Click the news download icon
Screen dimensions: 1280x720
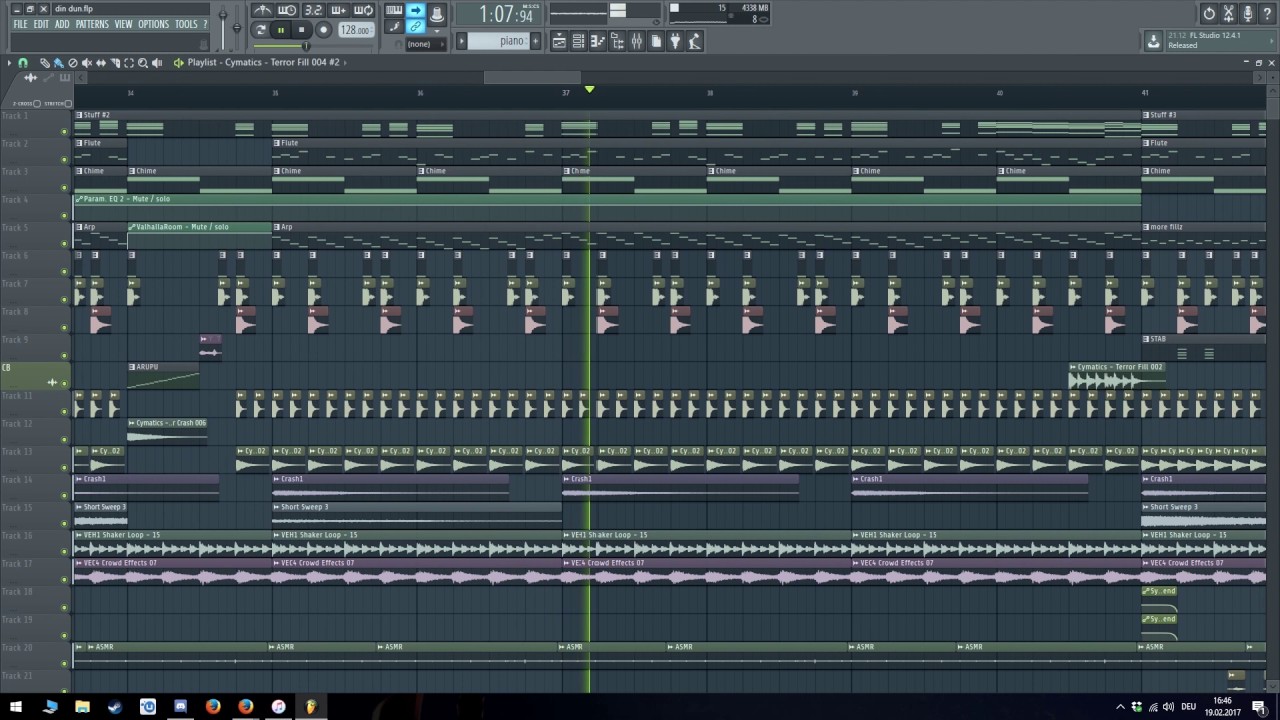pyautogui.click(x=1154, y=41)
